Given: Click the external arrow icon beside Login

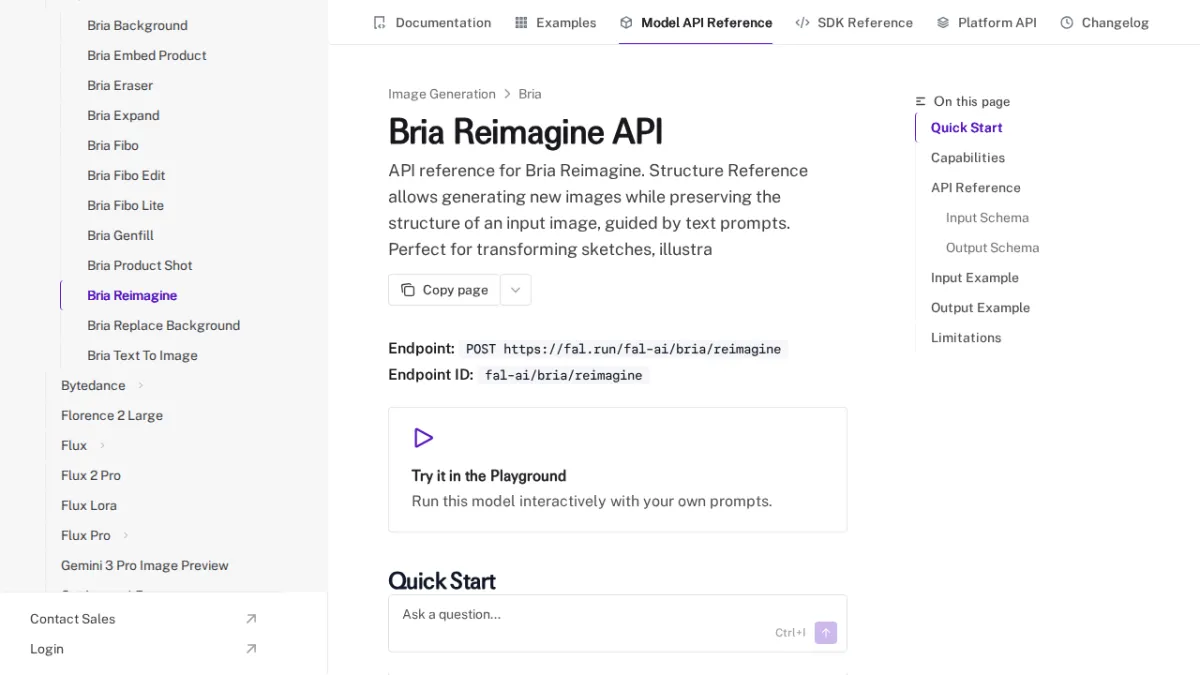Looking at the screenshot, I should pos(251,649).
